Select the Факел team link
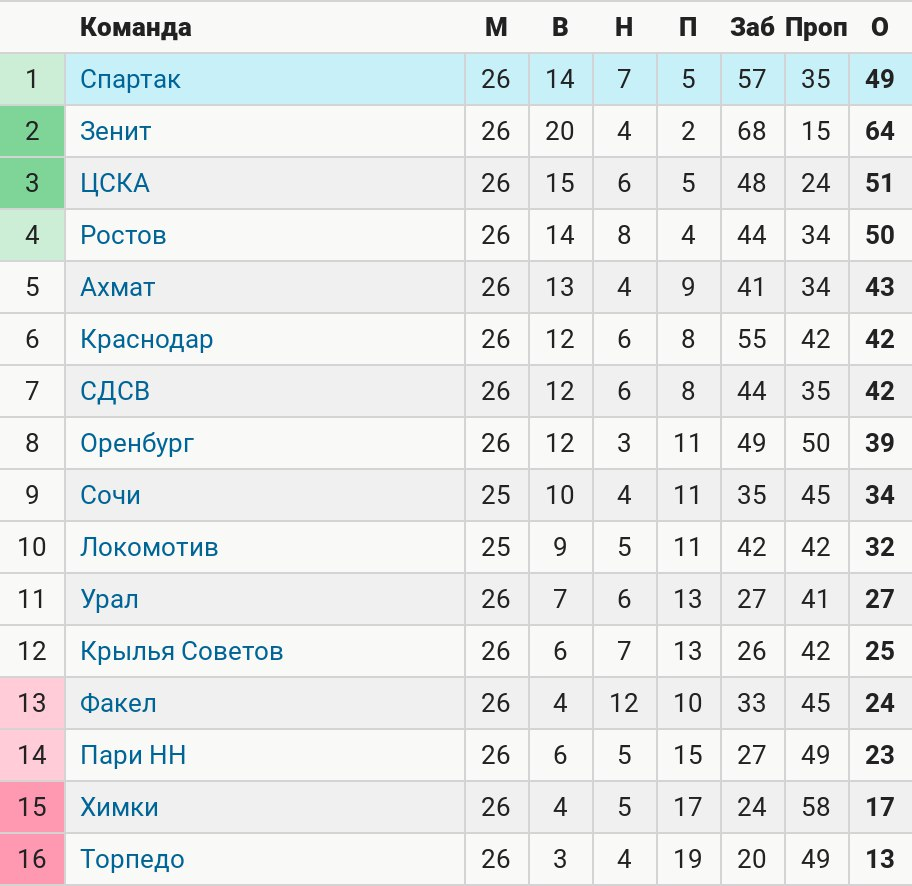This screenshot has height=886, width=912. point(119,703)
